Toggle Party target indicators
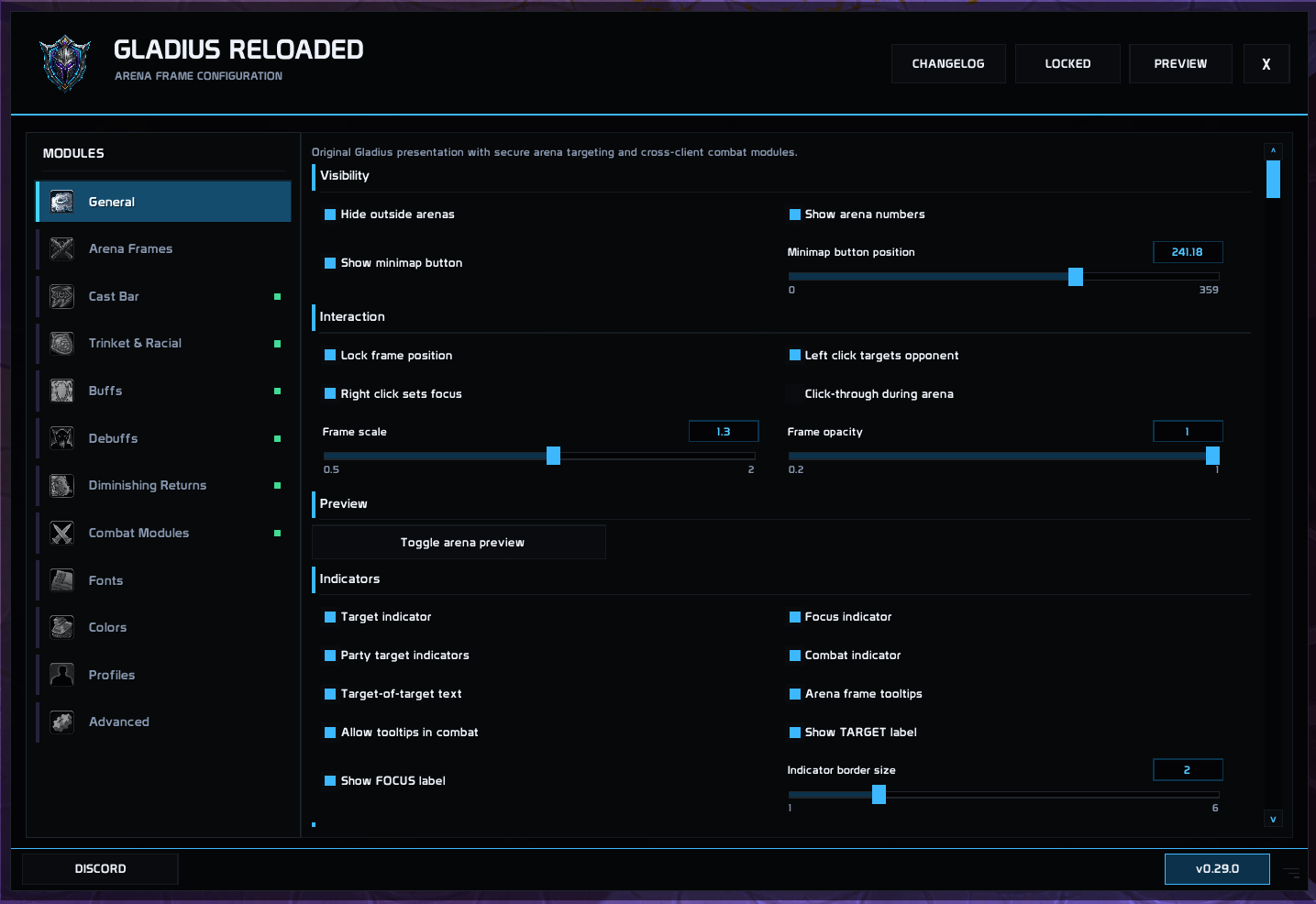This screenshot has height=904, width=1316. pyautogui.click(x=330, y=656)
